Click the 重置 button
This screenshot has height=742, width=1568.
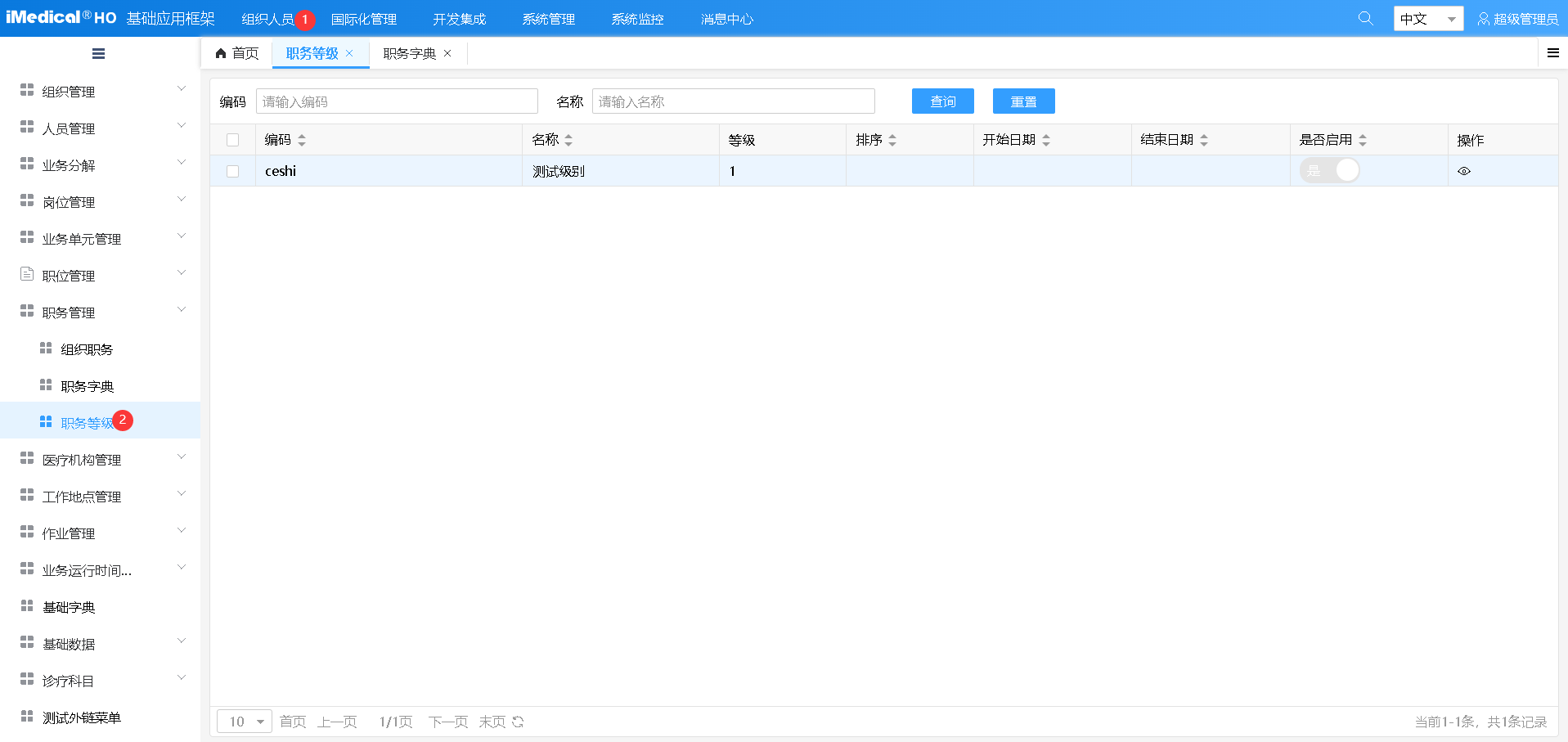pyautogui.click(x=1023, y=101)
